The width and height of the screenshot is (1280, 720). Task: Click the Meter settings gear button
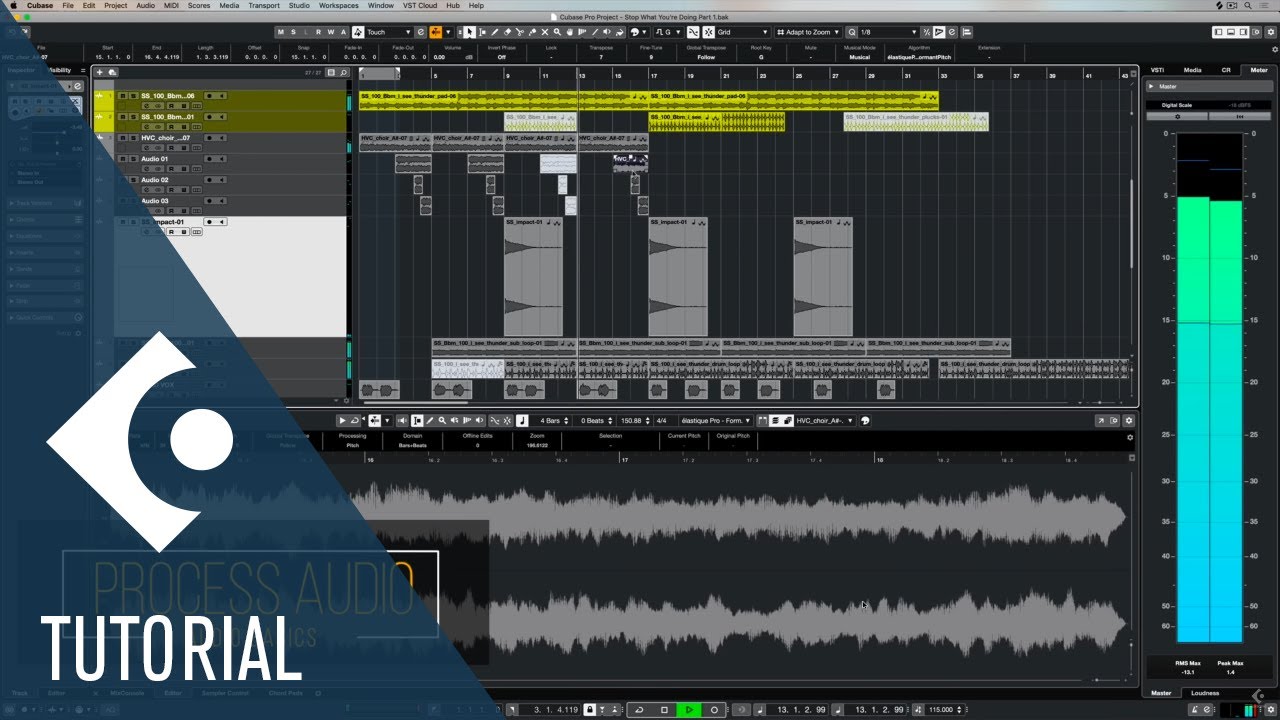(x=1177, y=116)
